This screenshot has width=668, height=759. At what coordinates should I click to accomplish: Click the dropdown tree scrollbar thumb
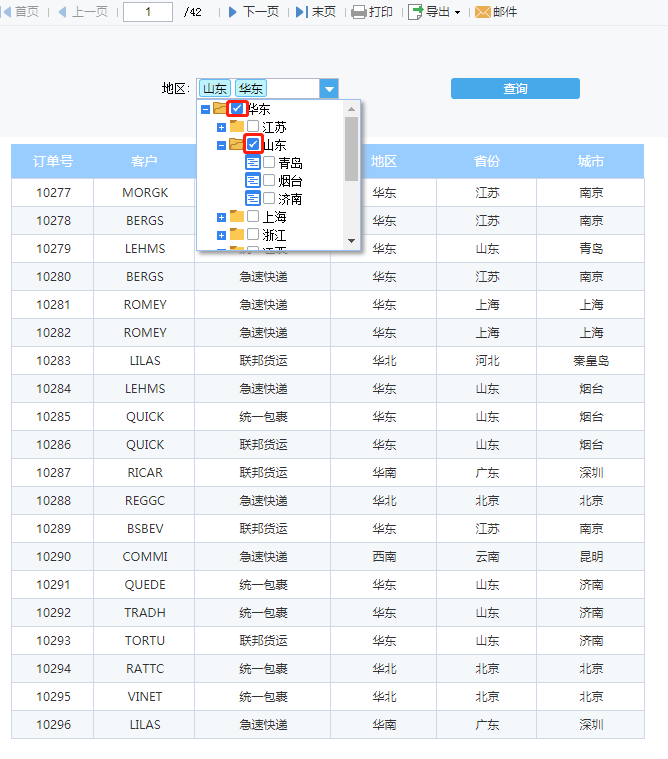[351, 149]
